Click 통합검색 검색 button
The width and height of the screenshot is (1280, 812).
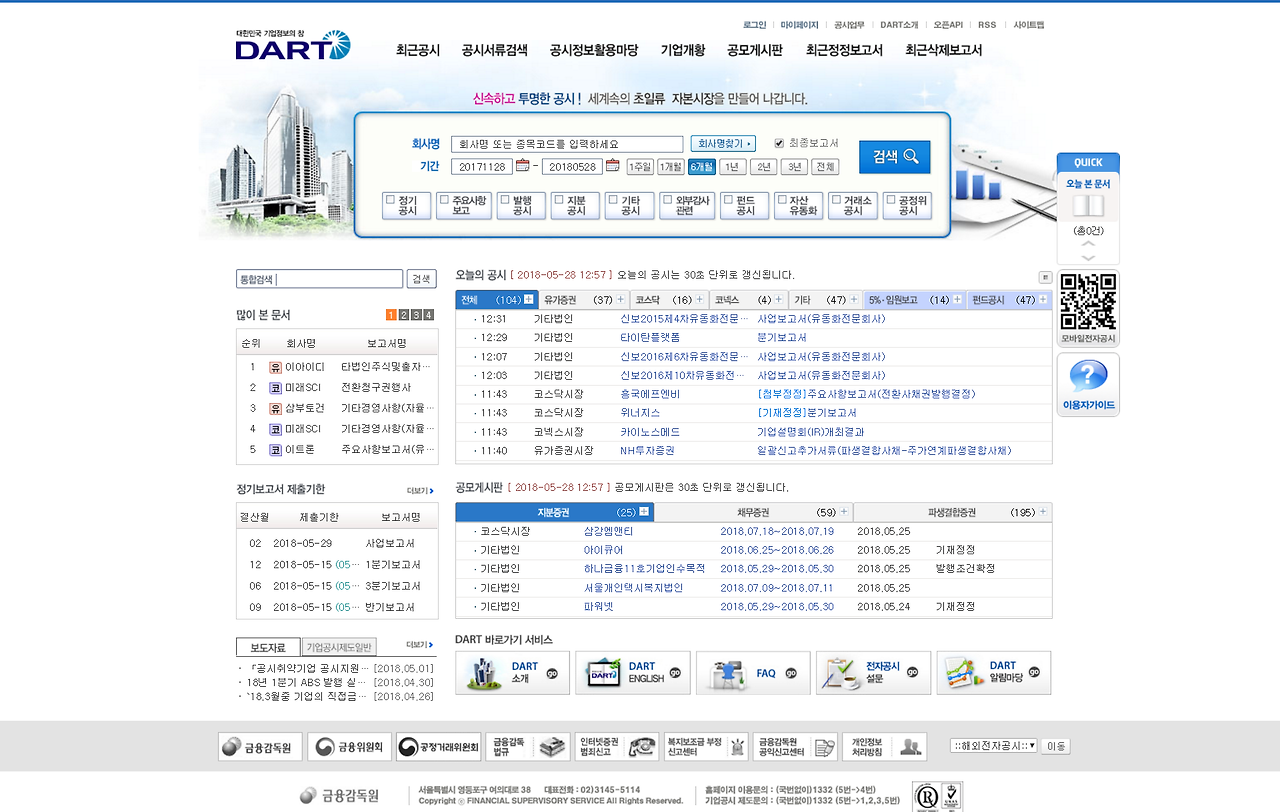click(x=423, y=279)
